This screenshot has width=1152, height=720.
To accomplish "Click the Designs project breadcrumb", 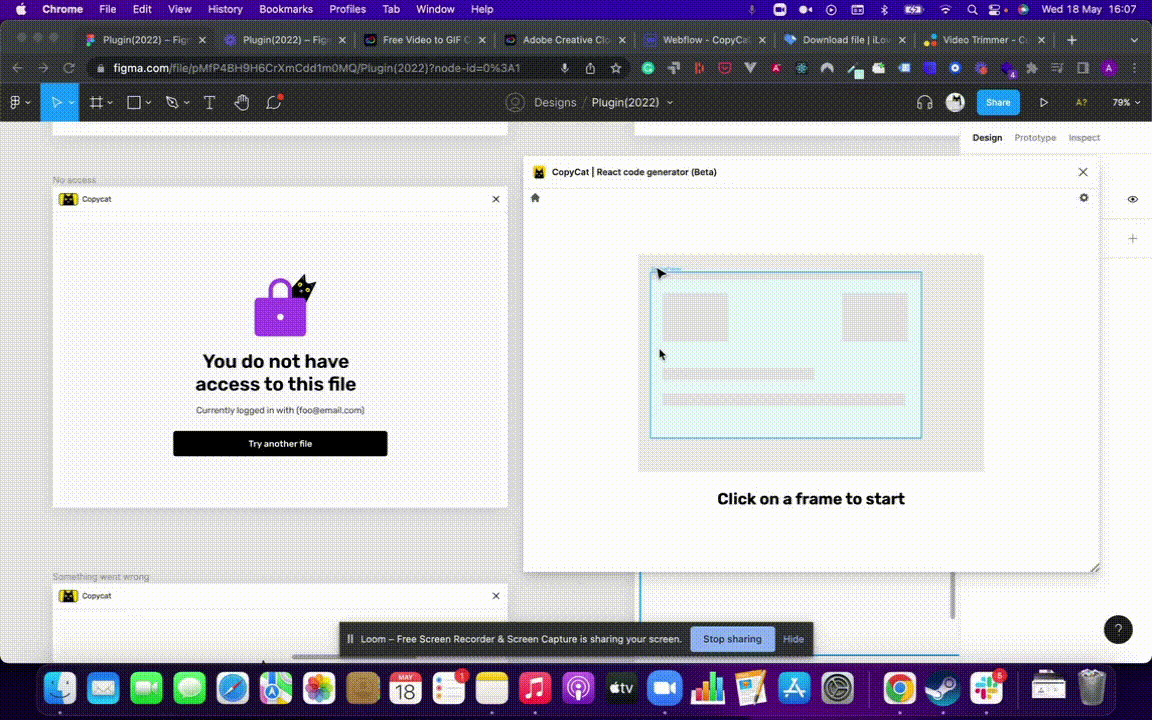I will tap(555, 103).
